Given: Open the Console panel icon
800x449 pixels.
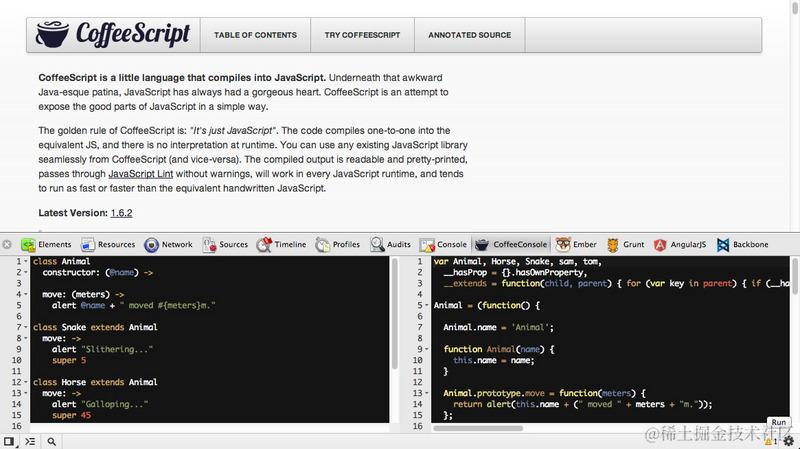Looking at the screenshot, I should (x=427, y=245).
